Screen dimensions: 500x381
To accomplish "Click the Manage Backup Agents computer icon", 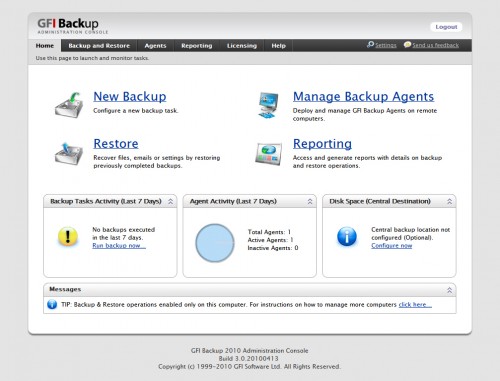I will click(268, 105).
